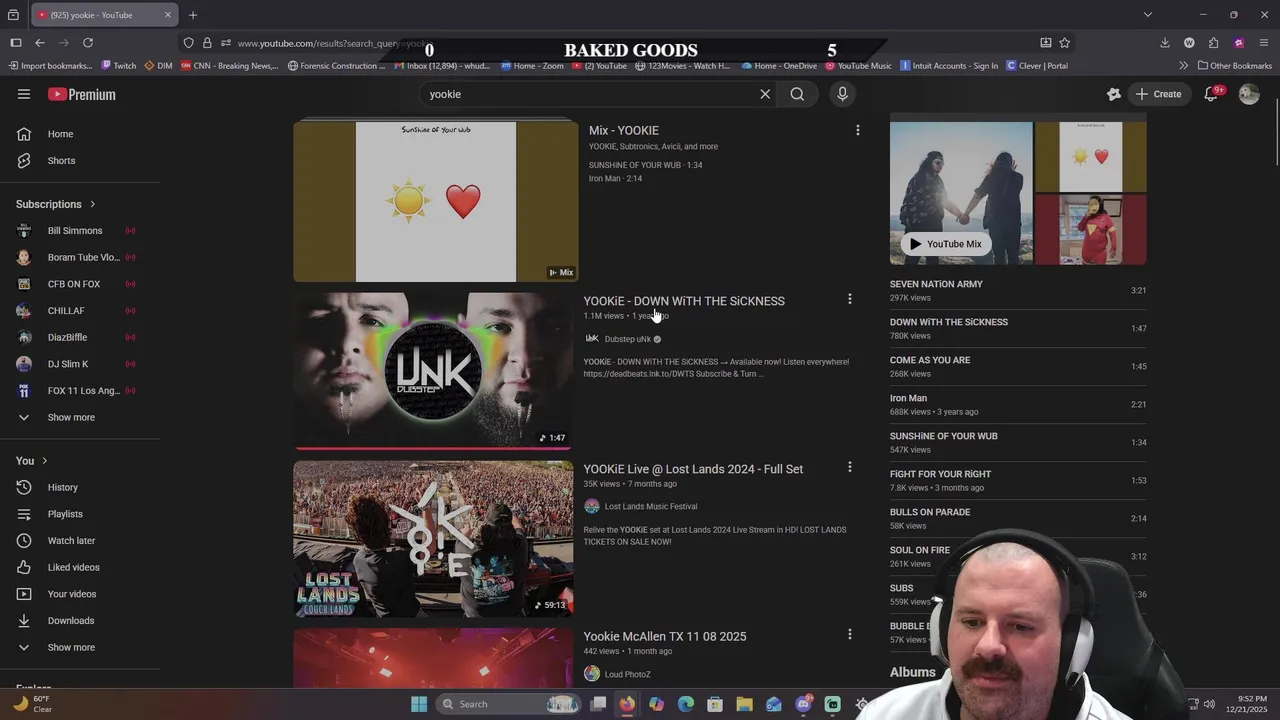This screenshot has width=1280, height=720.
Task: Expand the Subscriptions section header
Action: (x=56, y=204)
